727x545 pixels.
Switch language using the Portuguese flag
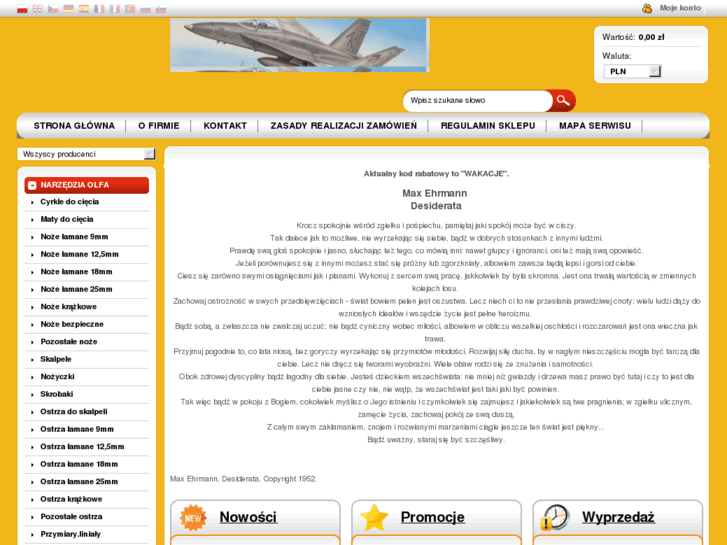point(130,9)
